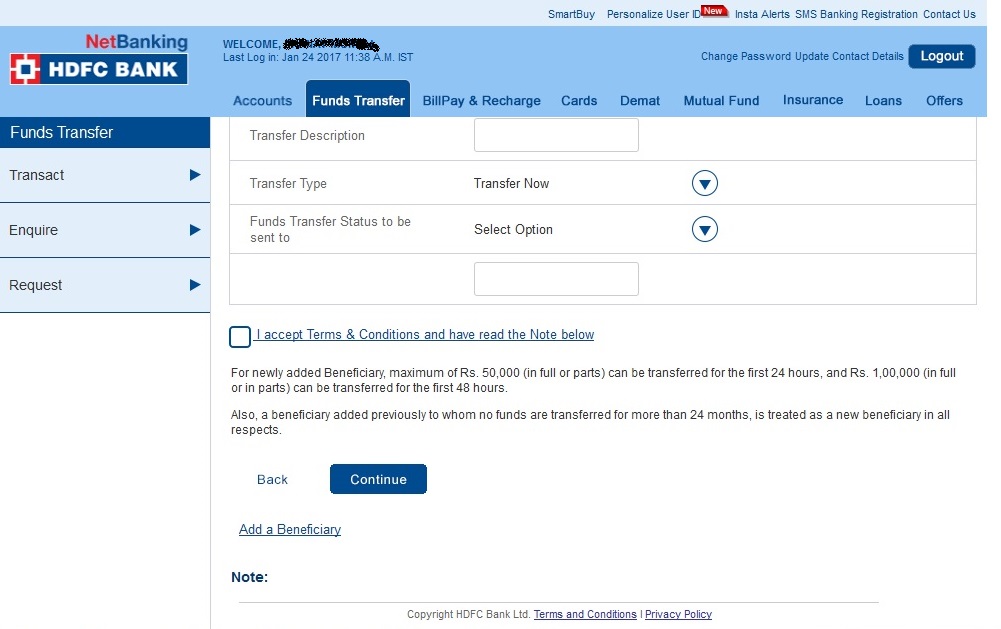
Task: Switch to the Cards tab
Action: (579, 100)
